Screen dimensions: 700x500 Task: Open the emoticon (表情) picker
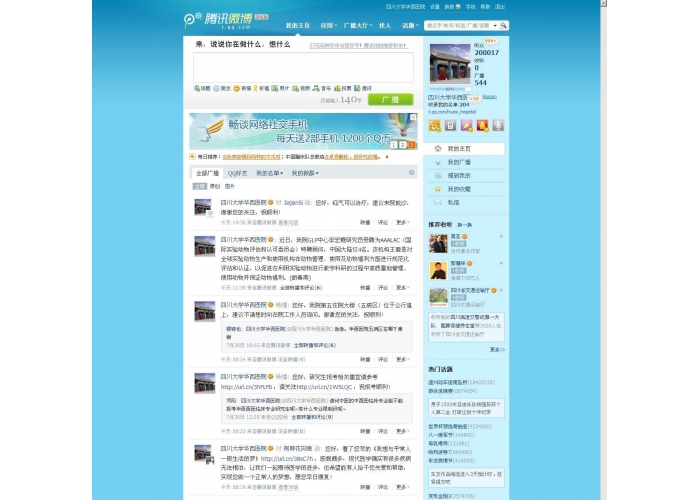pyautogui.click(x=242, y=88)
